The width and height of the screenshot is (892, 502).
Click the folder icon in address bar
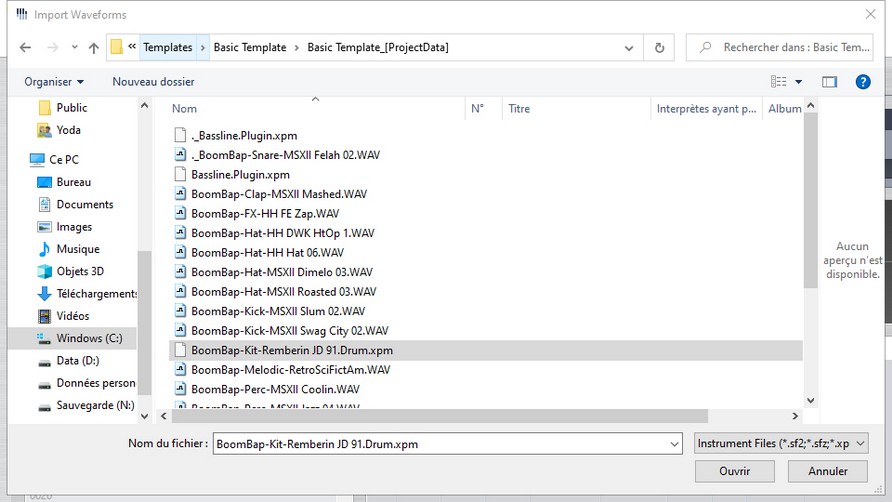117,47
